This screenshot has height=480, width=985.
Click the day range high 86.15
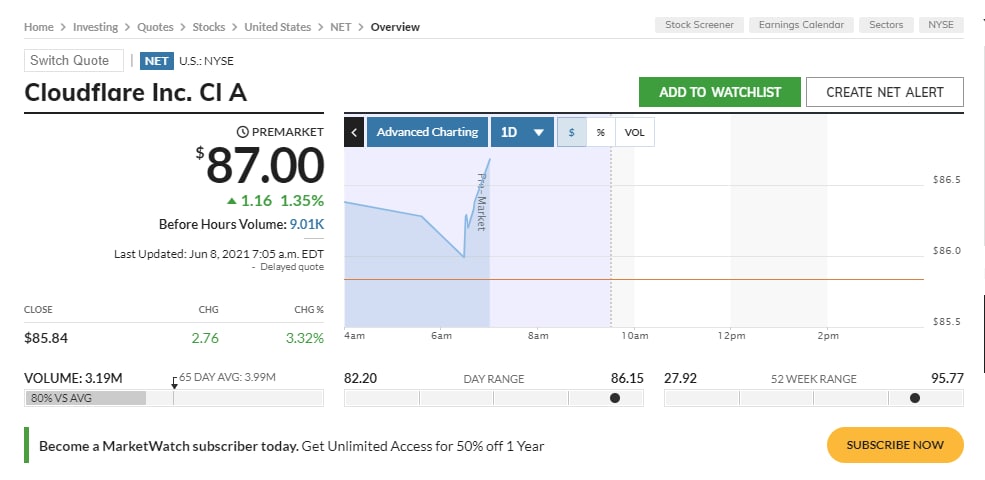click(627, 378)
